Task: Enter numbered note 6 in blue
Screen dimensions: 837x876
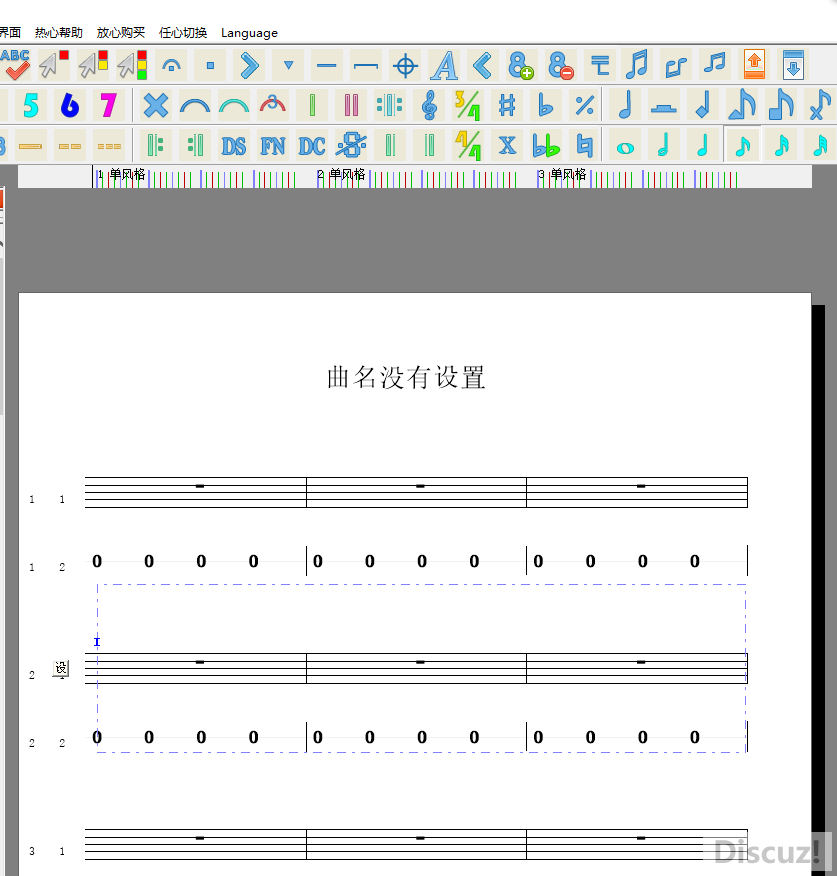Action: point(70,105)
